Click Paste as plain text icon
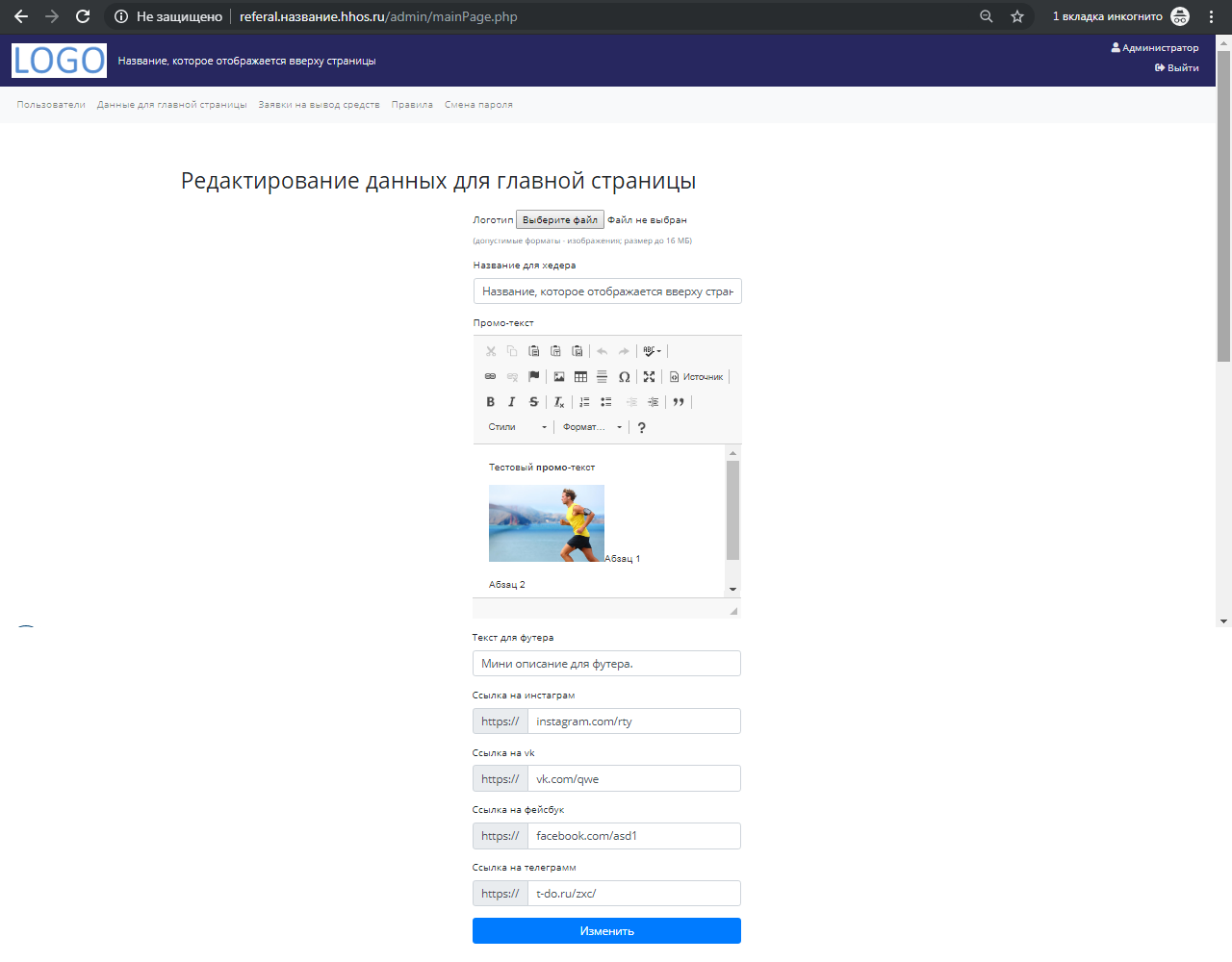 tap(555, 351)
